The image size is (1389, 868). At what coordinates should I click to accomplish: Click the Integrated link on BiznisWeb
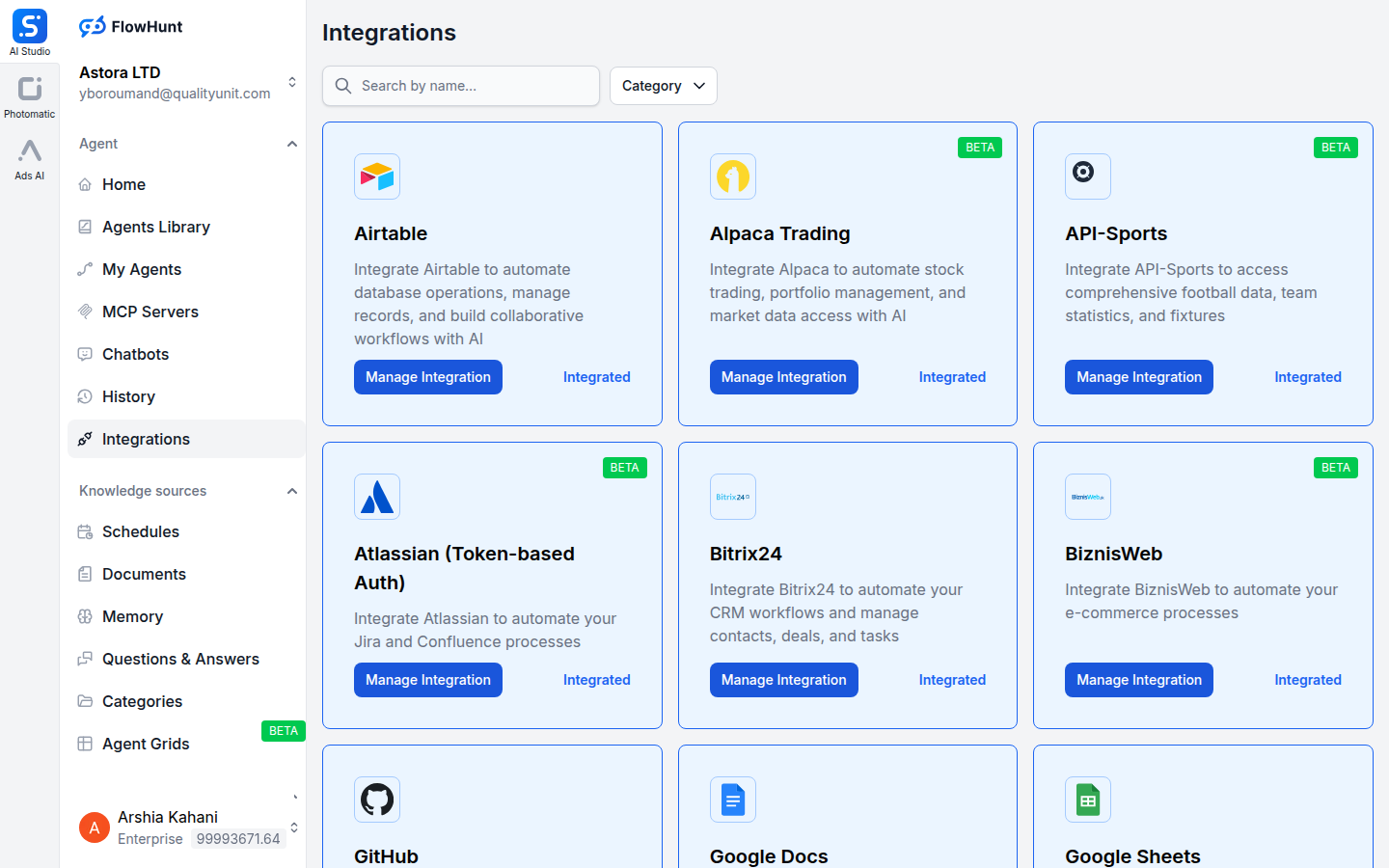pos(1308,680)
